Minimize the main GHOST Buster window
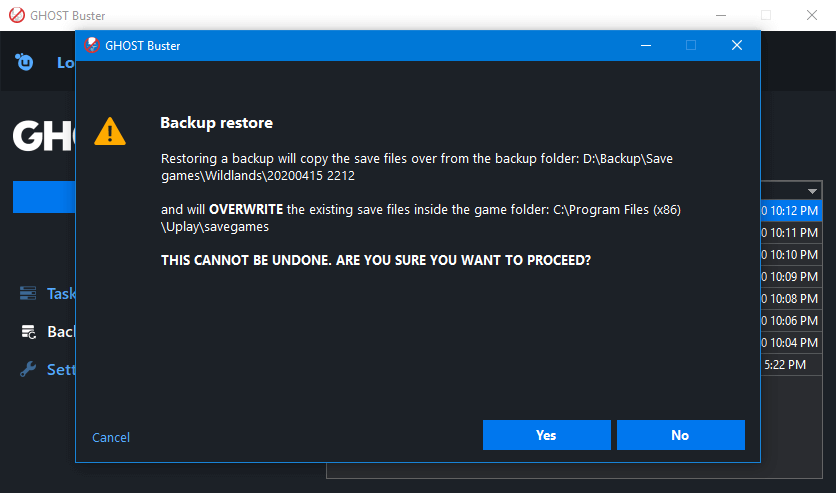The image size is (836, 493). coord(721,15)
